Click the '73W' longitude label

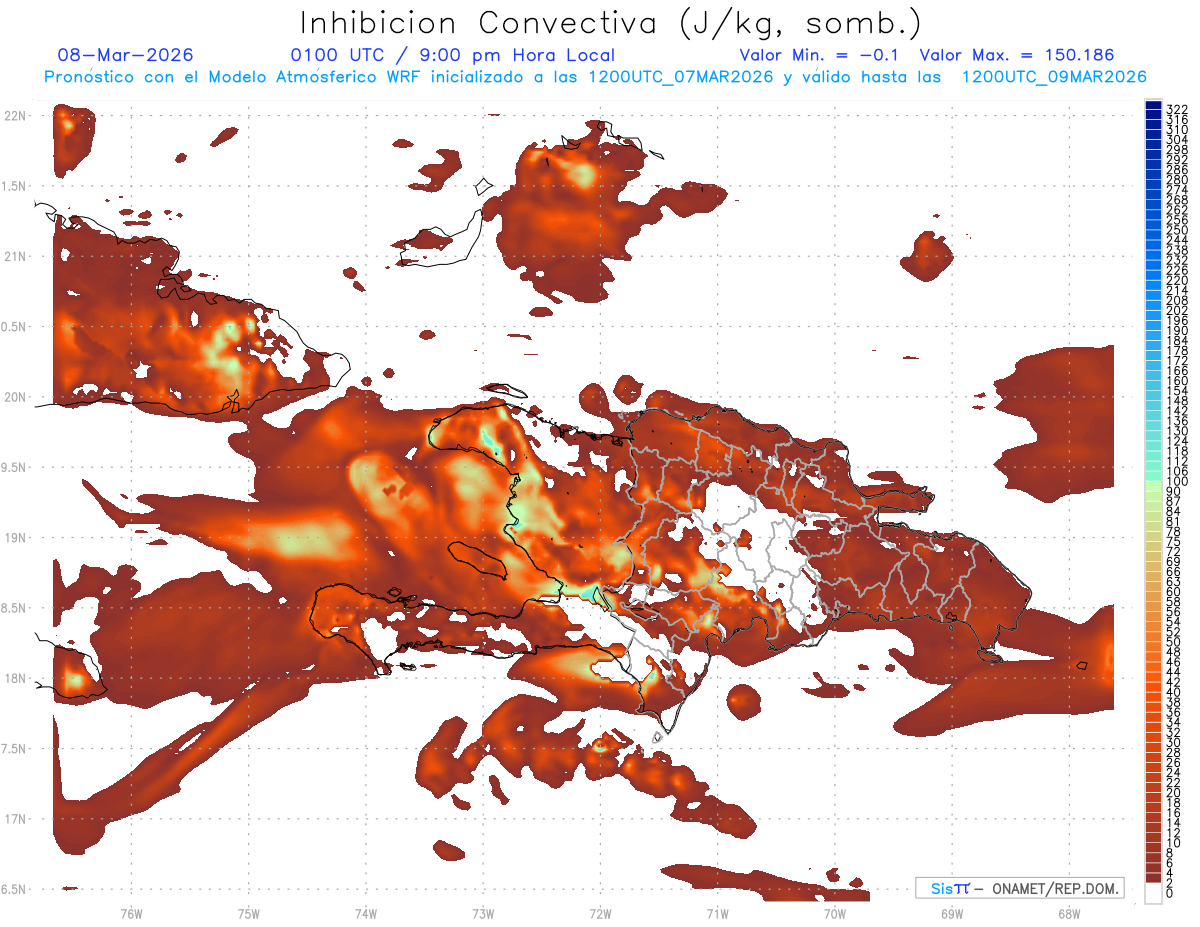click(483, 913)
